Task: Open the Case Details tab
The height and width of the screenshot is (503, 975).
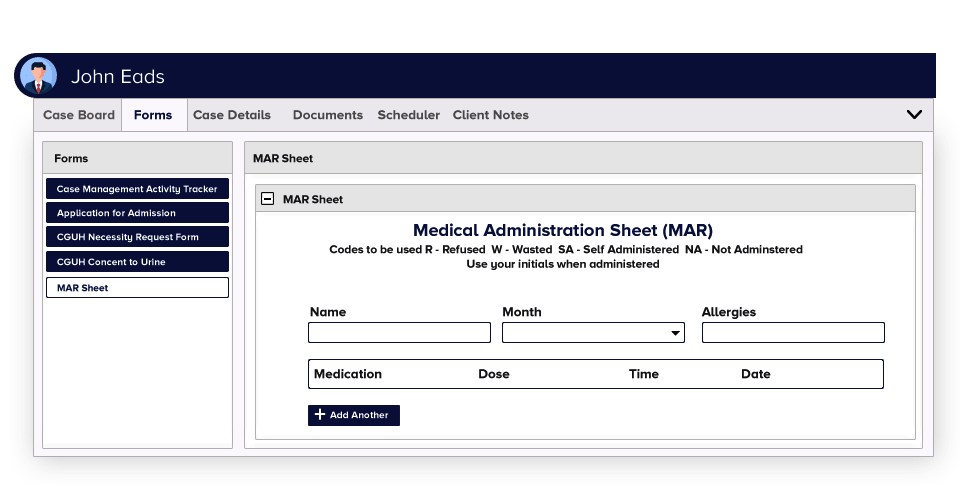Action: [232, 115]
